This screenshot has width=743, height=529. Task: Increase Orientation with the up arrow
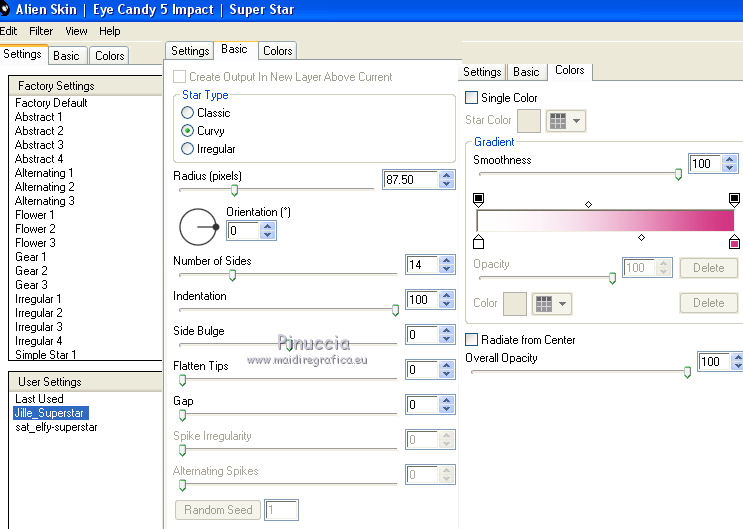(268, 227)
